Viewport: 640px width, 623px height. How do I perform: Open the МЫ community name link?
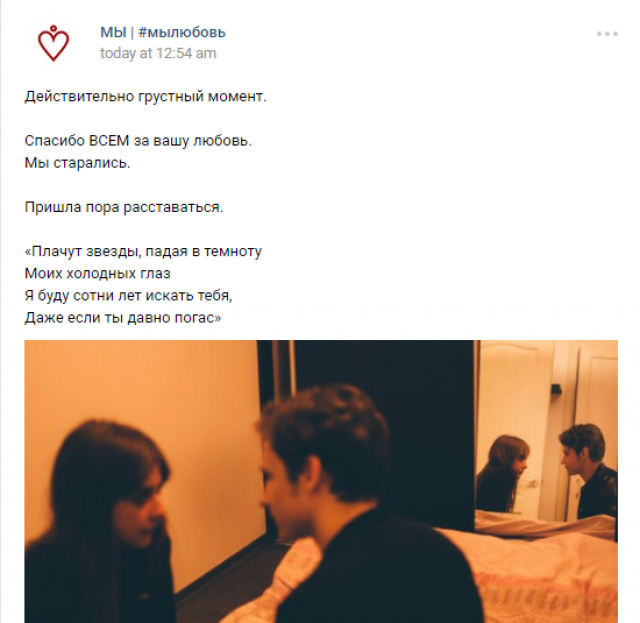click(113, 32)
